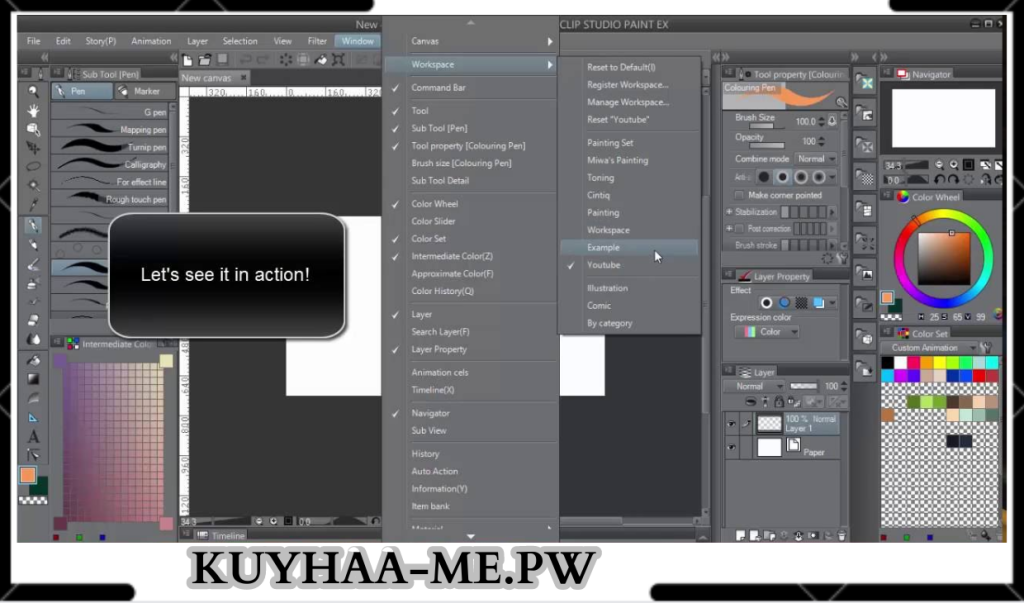The width and height of the screenshot is (1024, 603).
Task: Select the Zoom magnifier tool in toolbar
Action: 33,91
